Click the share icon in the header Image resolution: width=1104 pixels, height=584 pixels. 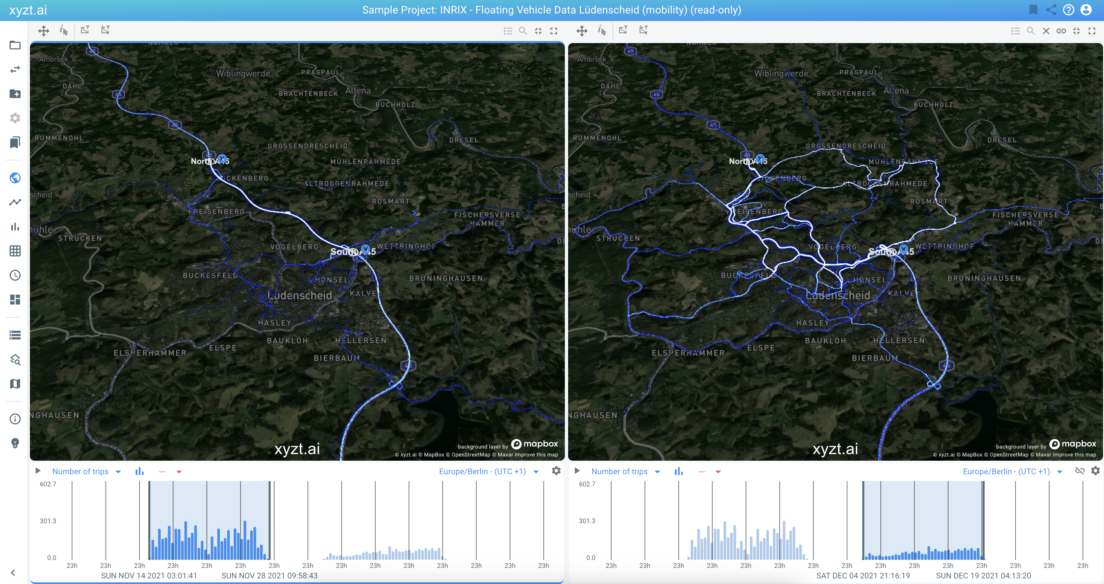pyautogui.click(x=1050, y=10)
